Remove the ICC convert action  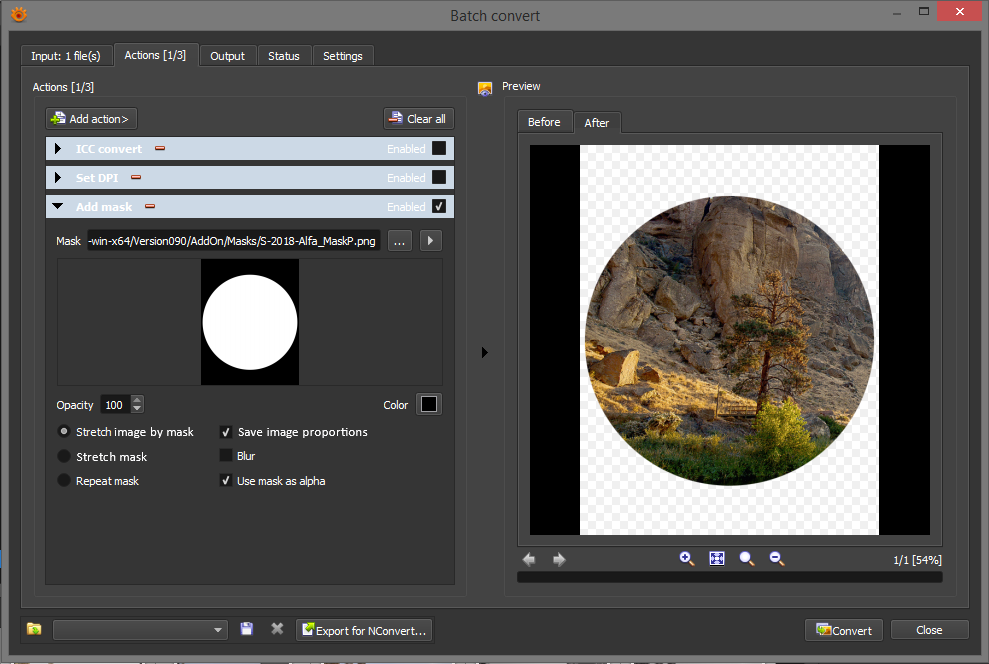click(160, 149)
